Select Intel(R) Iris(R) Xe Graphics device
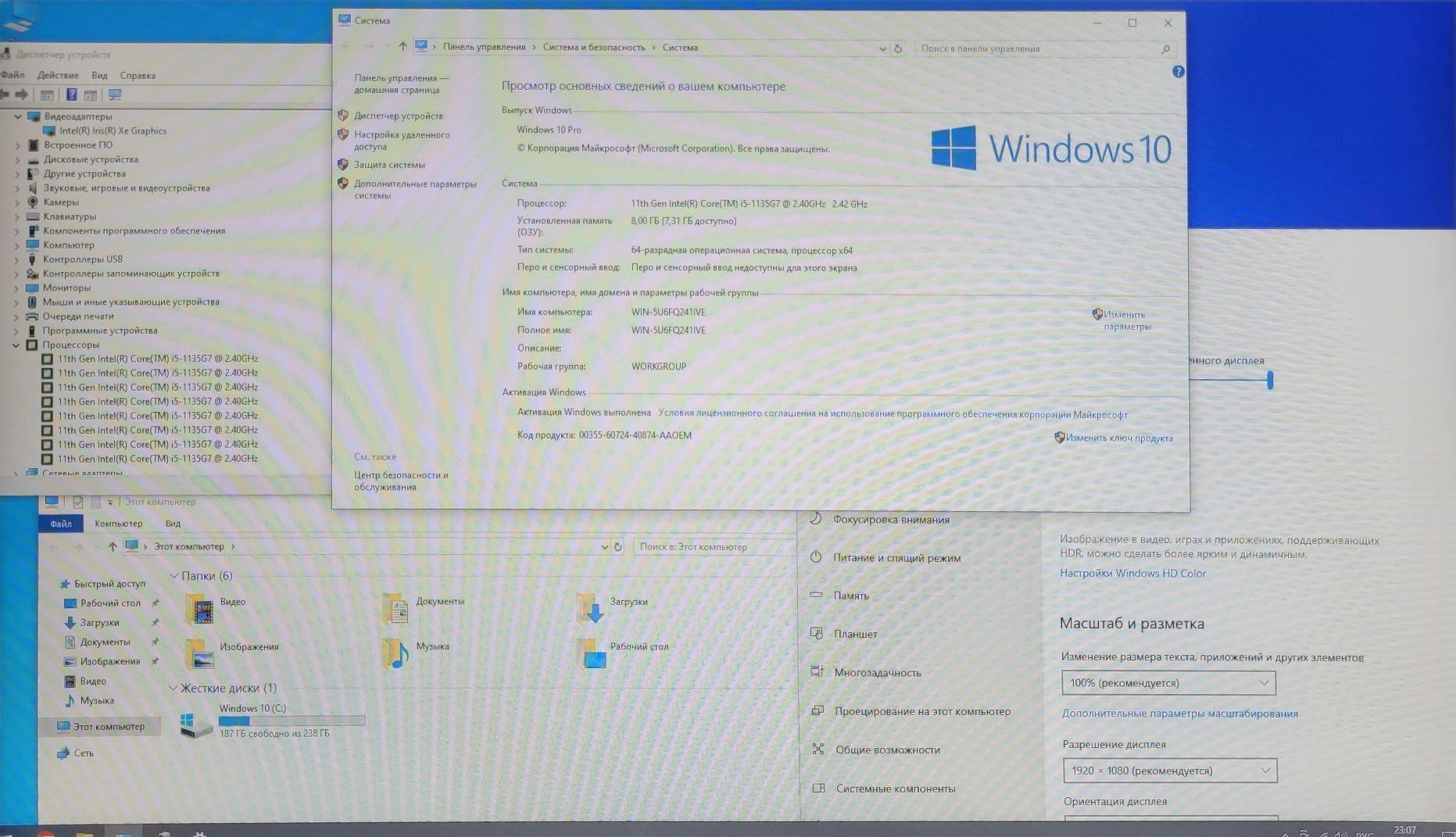1456x837 pixels. coord(113,131)
